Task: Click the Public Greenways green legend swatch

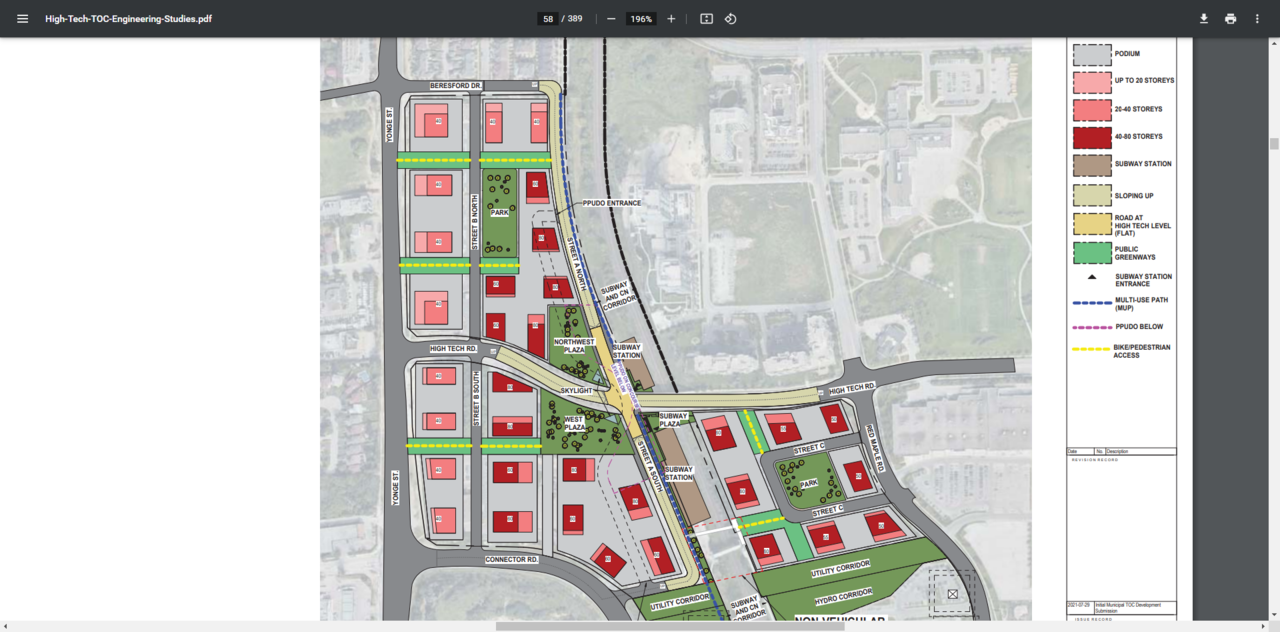Action: pos(1091,254)
